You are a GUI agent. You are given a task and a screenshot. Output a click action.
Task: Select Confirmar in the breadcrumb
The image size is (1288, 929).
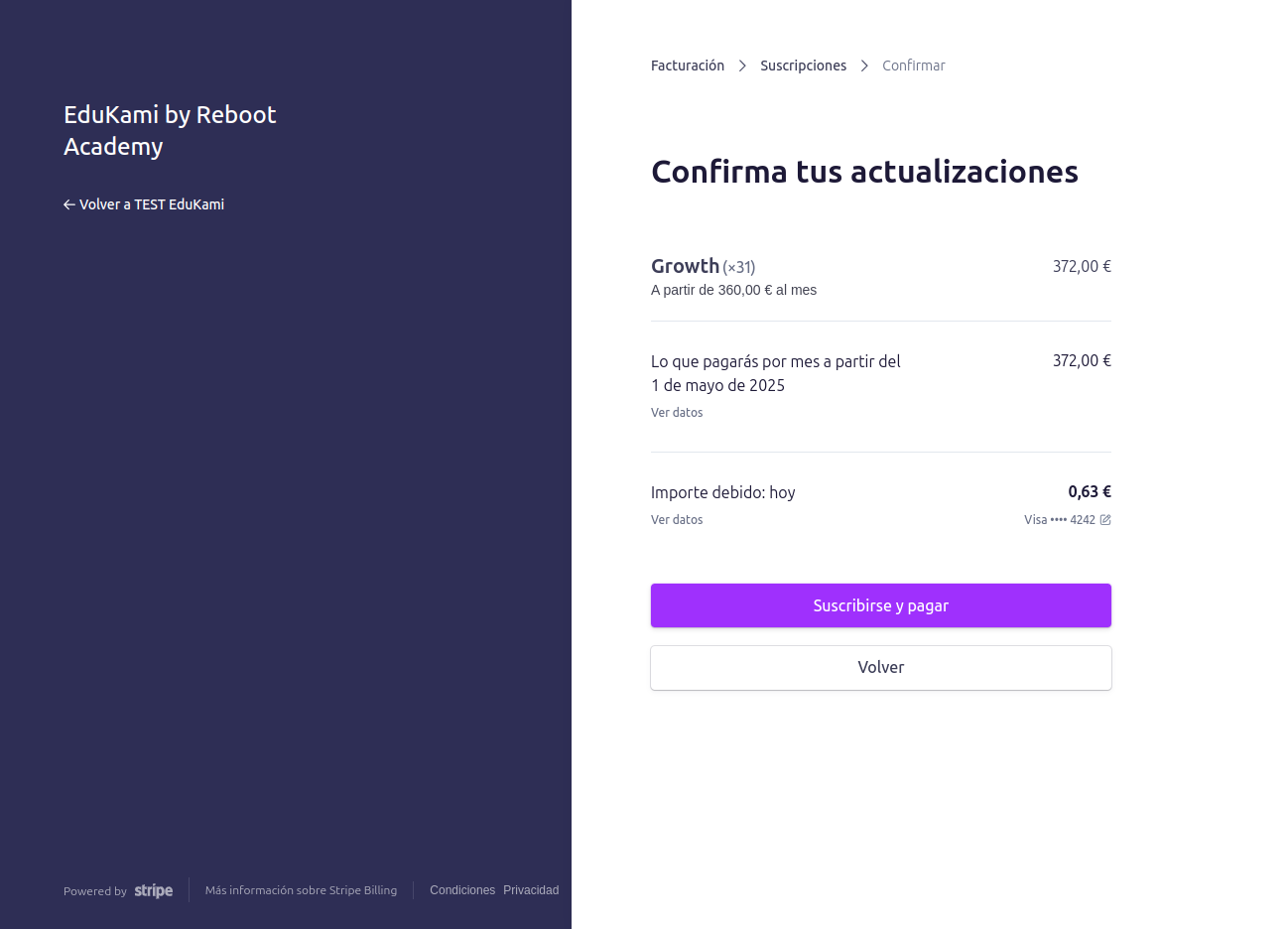(x=914, y=66)
